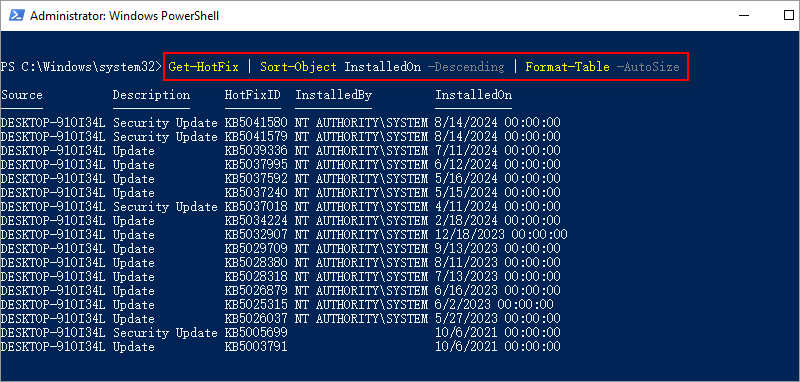Maximize the PowerShell window
Screen dimensions: 800x382
788,16
